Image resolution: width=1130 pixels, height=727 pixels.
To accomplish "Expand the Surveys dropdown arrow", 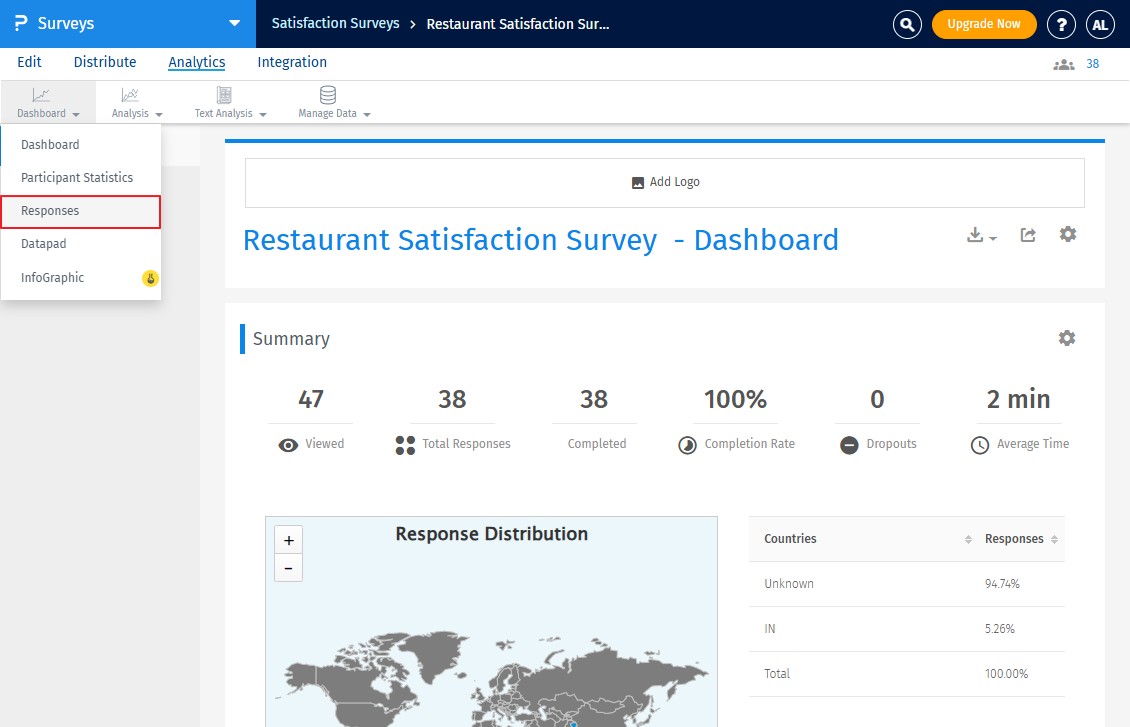I will click(233, 24).
